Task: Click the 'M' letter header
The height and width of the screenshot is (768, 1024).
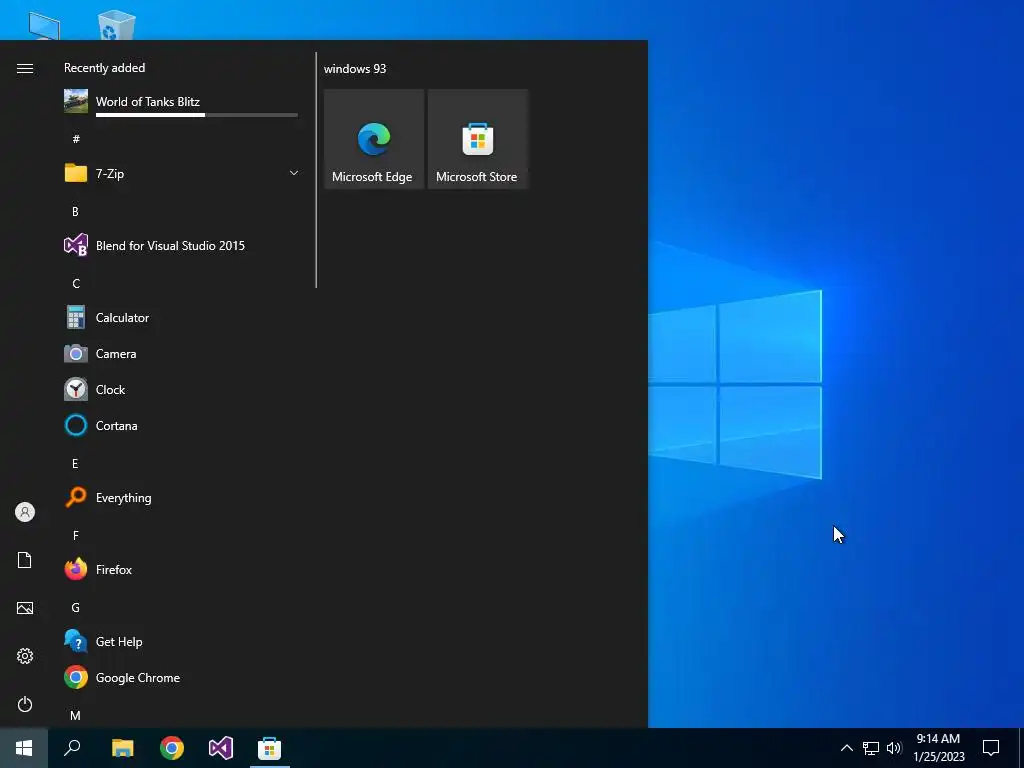Action: click(x=76, y=715)
